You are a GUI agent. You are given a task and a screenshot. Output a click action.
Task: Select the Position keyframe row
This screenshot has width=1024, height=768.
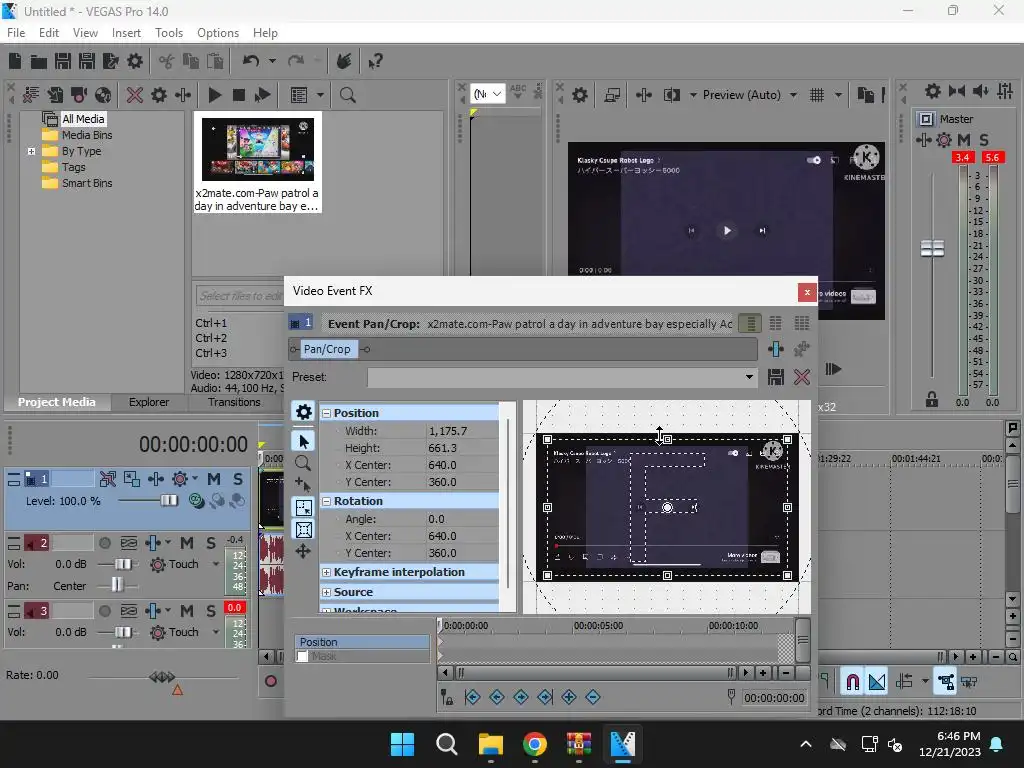[x=361, y=643]
